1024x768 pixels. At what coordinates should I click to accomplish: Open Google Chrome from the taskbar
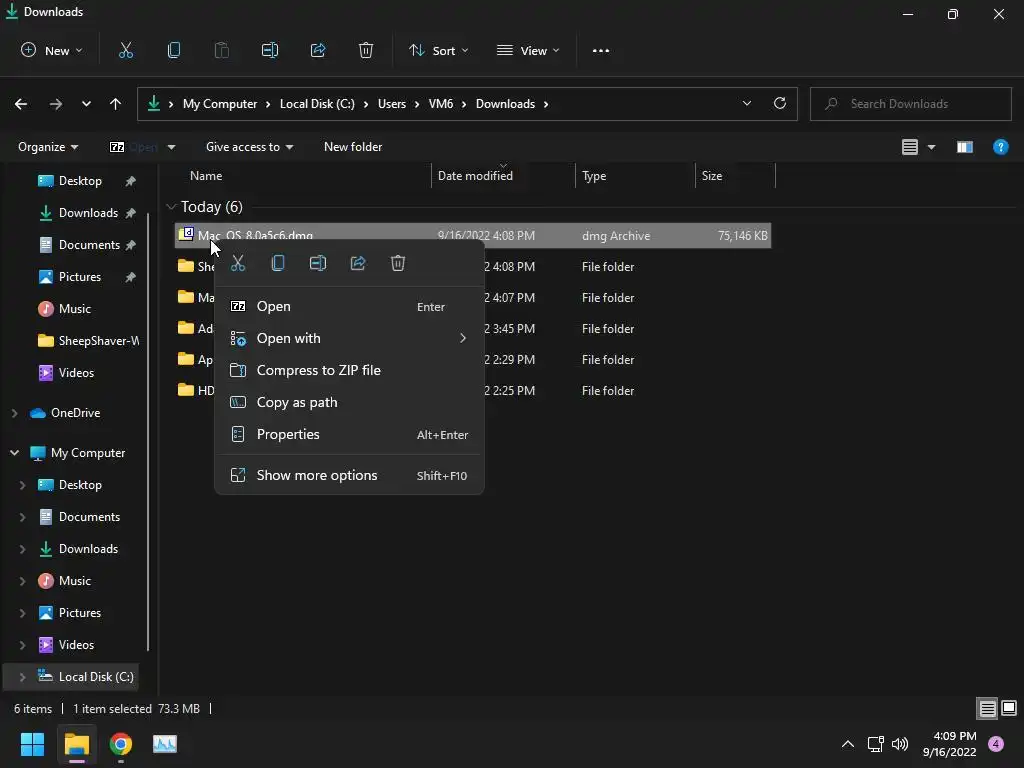tap(121, 744)
